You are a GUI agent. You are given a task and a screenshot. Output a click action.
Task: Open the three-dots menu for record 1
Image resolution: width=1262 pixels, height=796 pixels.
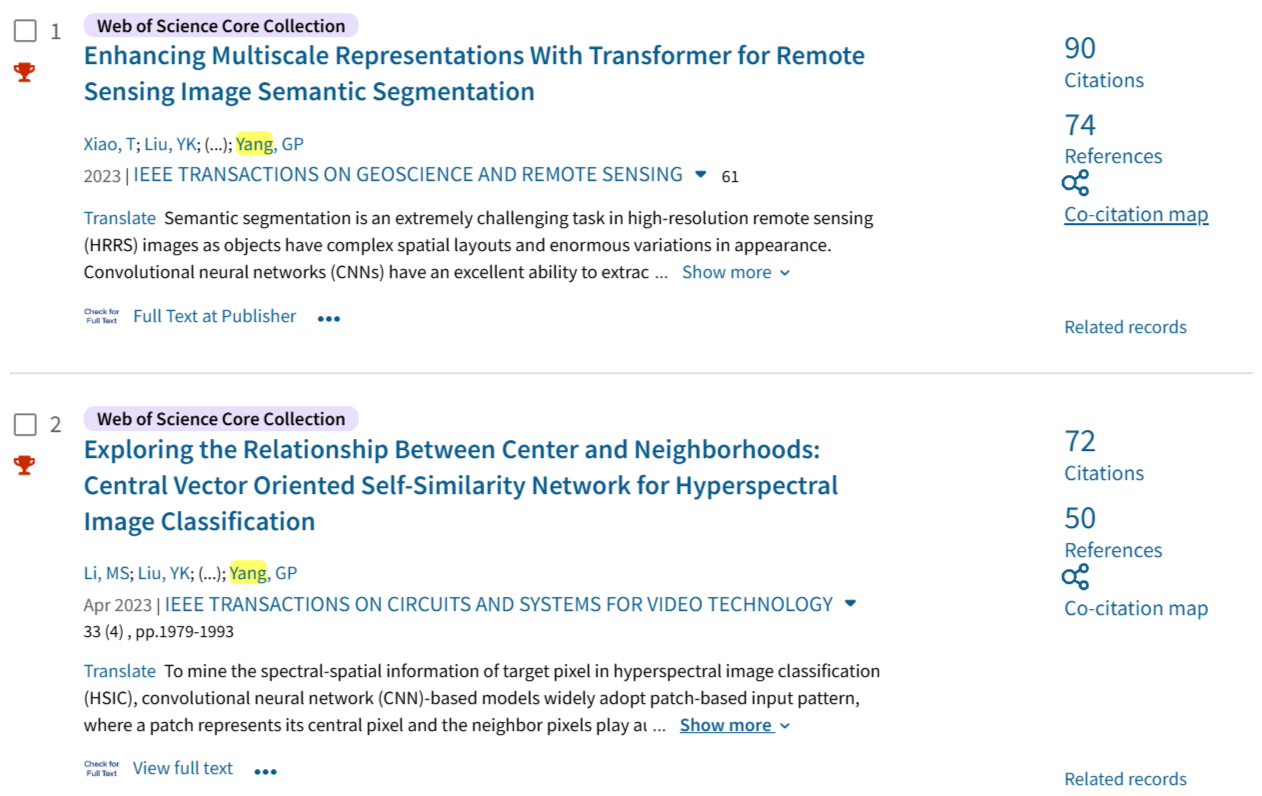pyautogui.click(x=329, y=318)
